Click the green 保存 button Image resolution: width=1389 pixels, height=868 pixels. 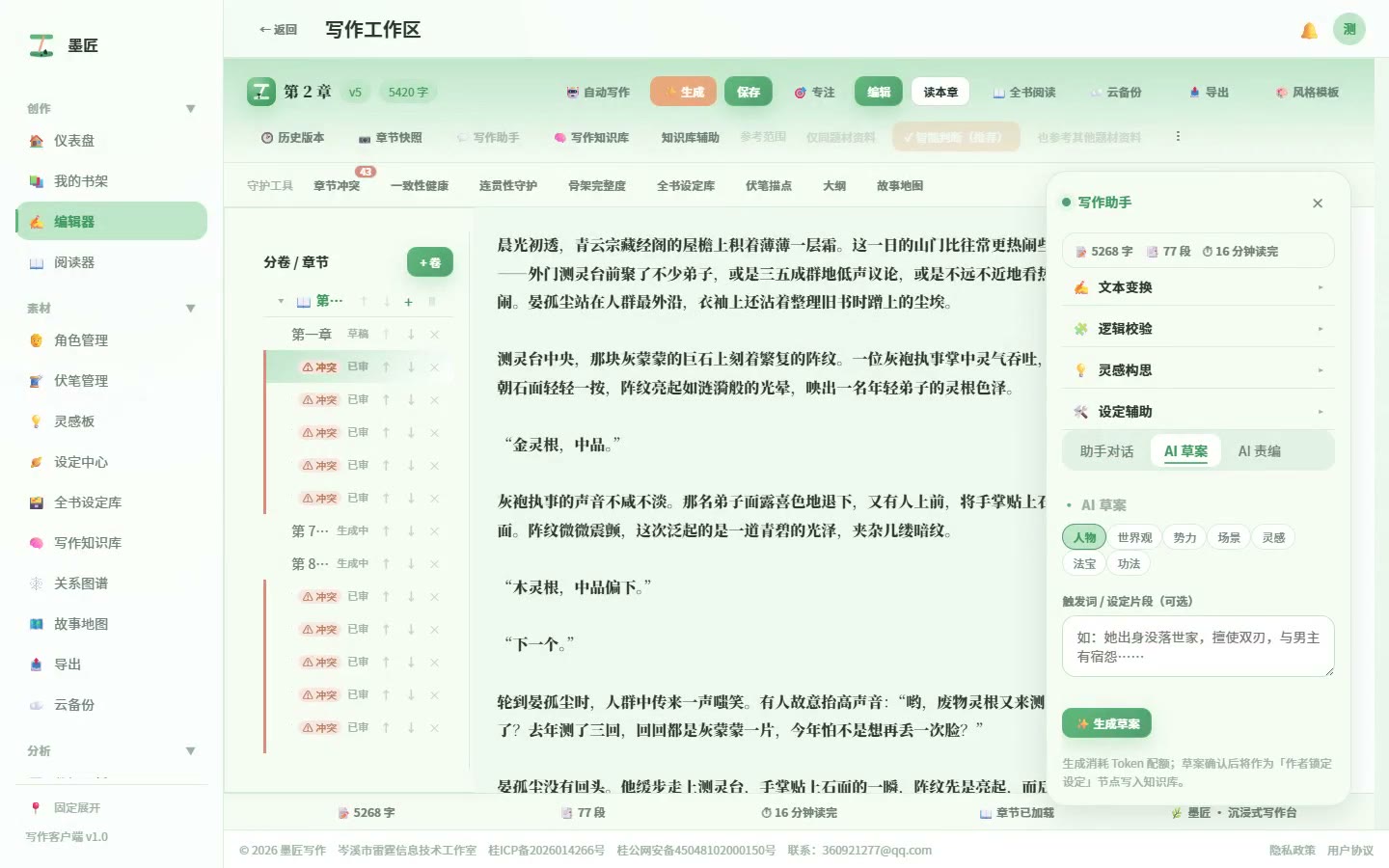pos(749,93)
